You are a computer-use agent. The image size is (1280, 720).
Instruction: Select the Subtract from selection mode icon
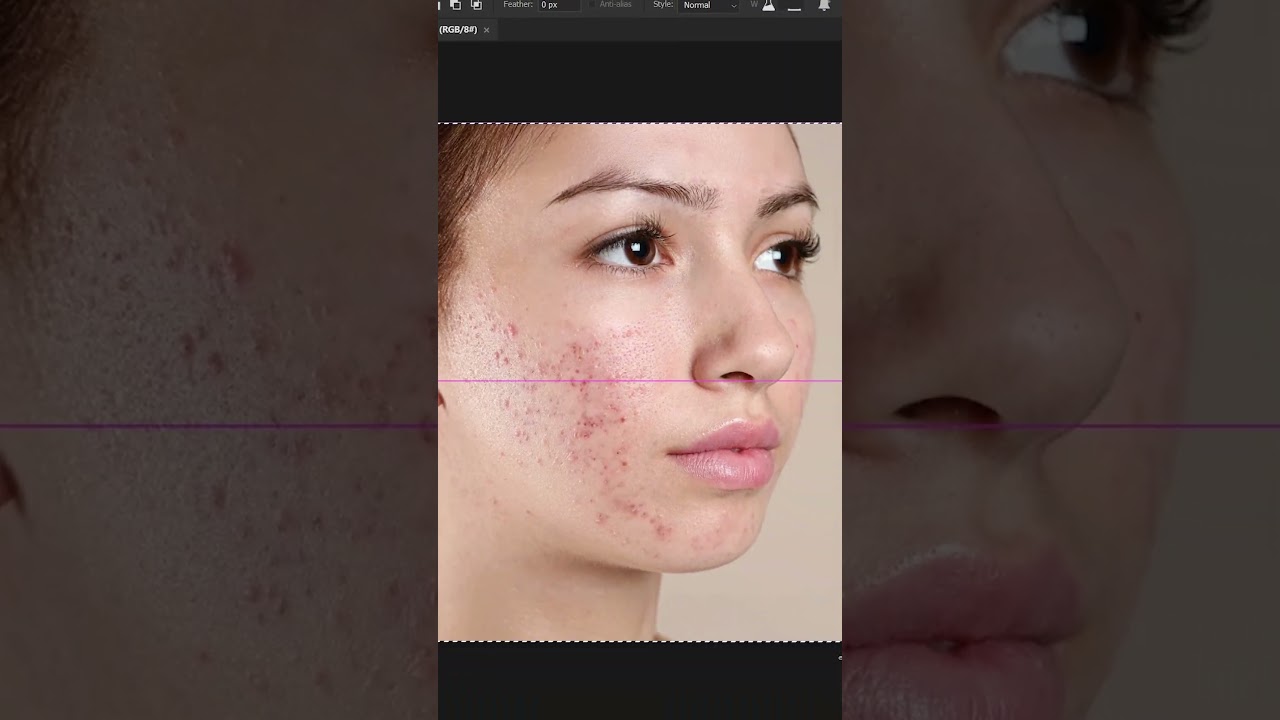point(455,5)
